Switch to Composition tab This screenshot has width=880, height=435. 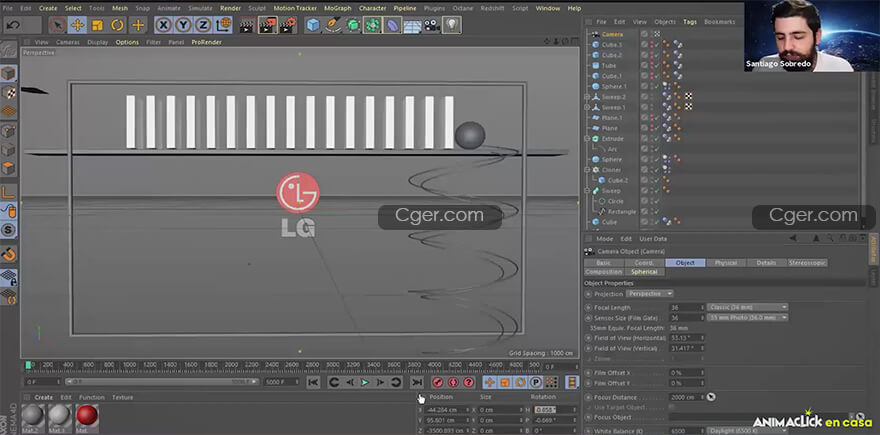[x=604, y=272]
